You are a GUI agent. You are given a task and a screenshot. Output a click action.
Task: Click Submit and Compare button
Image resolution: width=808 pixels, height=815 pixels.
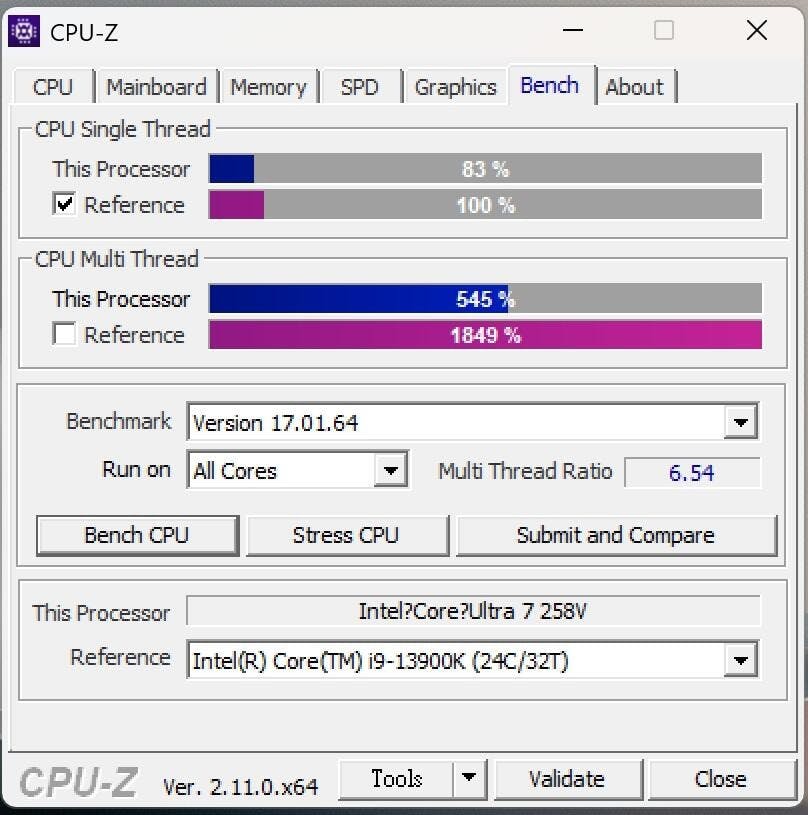pyautogui.click(x=616, y=535)
